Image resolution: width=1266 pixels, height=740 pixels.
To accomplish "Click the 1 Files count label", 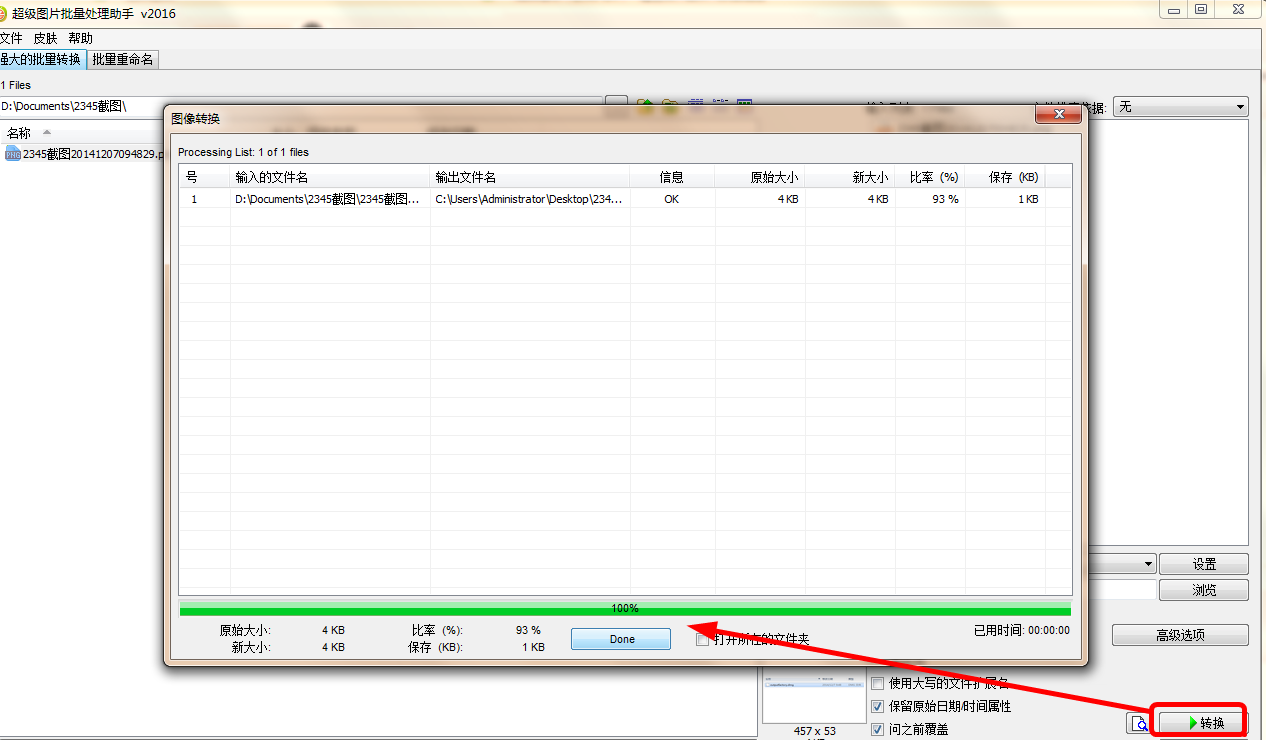I will click(15, 85).
